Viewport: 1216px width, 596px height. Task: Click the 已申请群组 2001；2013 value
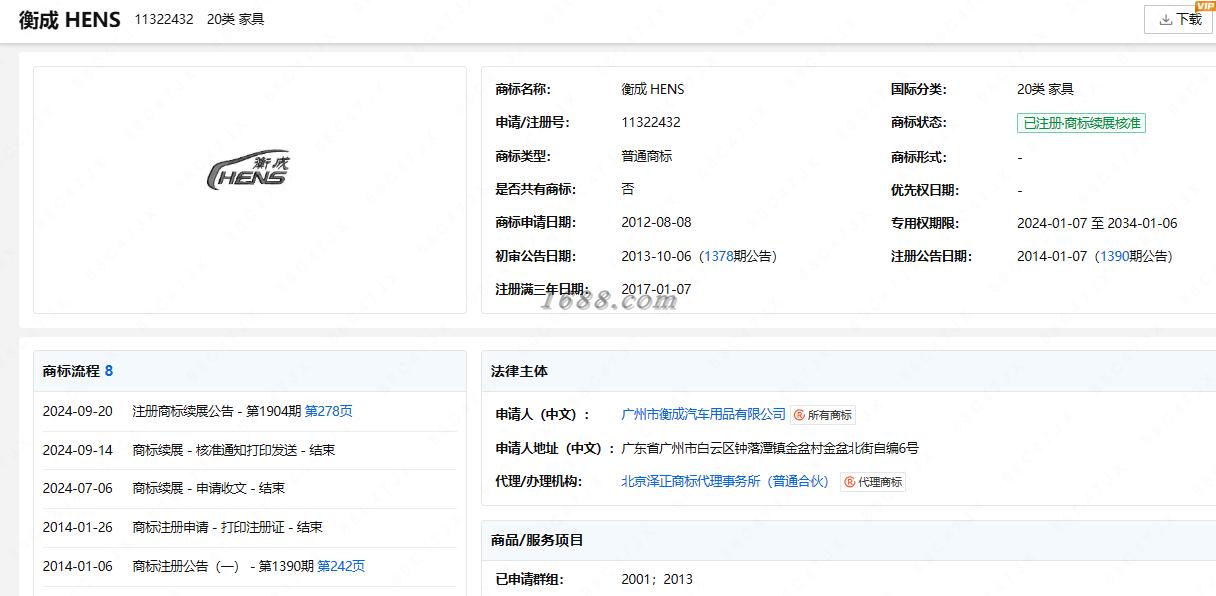pyautogui.click(x=657, y=579)
